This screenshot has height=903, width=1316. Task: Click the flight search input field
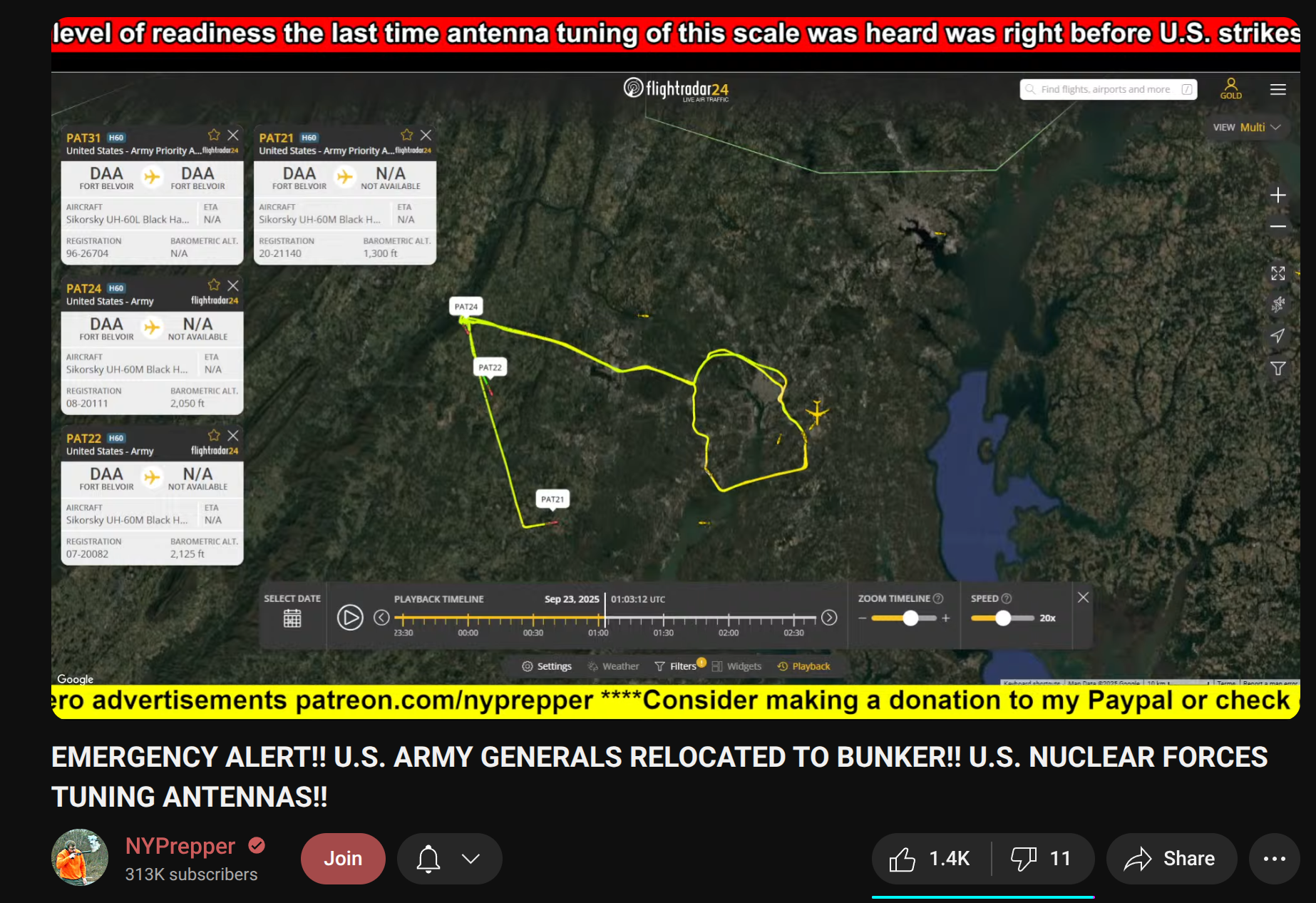click(x=1108, y=89)
